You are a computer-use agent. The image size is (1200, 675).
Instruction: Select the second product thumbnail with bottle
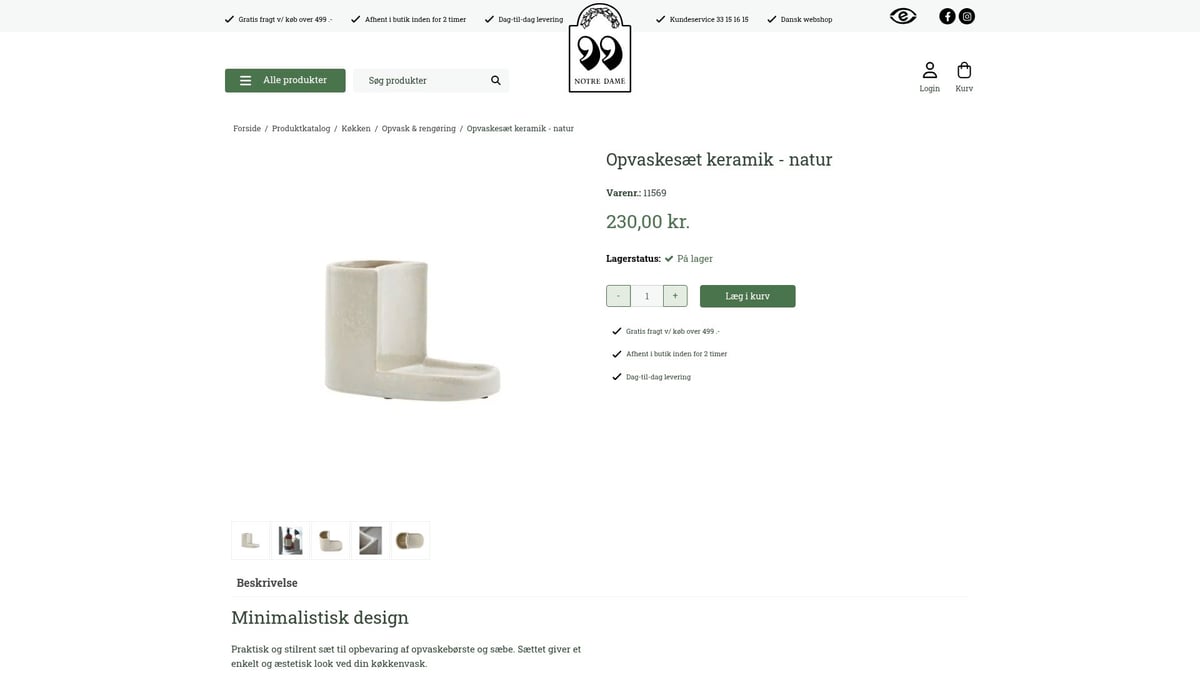click(290, 540)
